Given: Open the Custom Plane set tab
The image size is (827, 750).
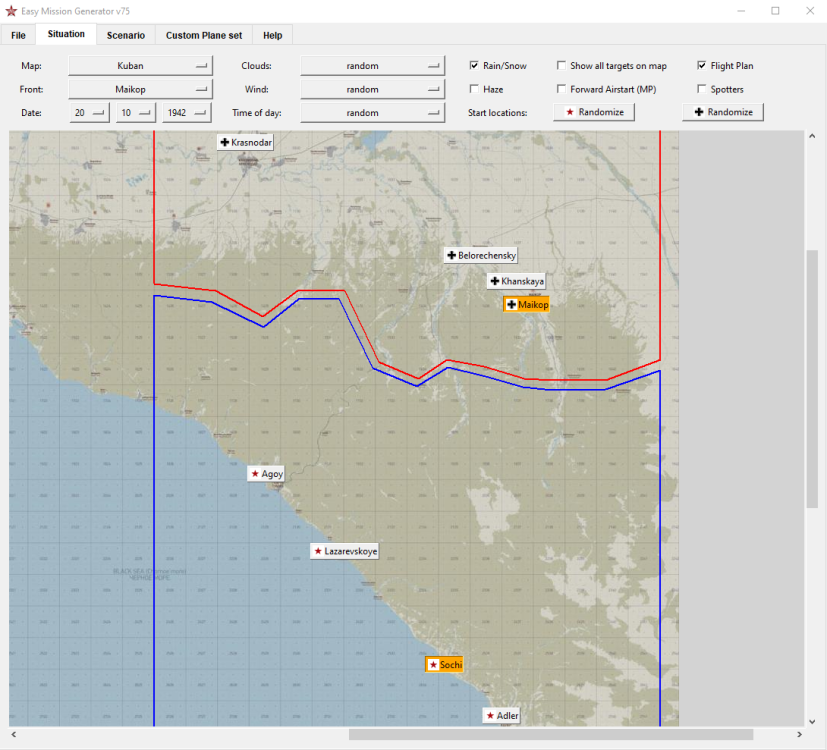Looking at the screenshot, I should pyautogui.click(x=204, y=35).
